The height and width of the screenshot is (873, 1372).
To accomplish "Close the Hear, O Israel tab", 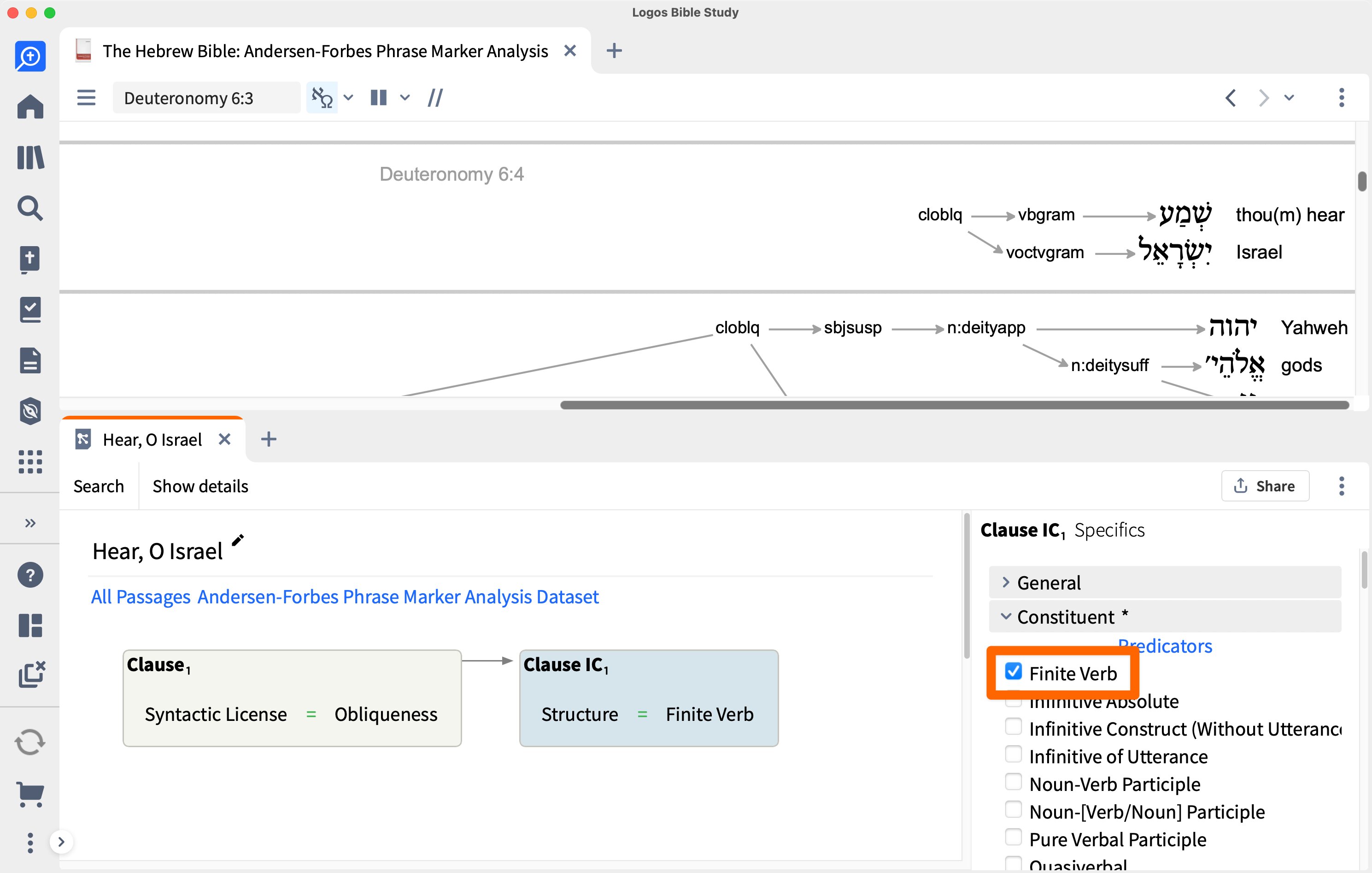I will (224, 439).
